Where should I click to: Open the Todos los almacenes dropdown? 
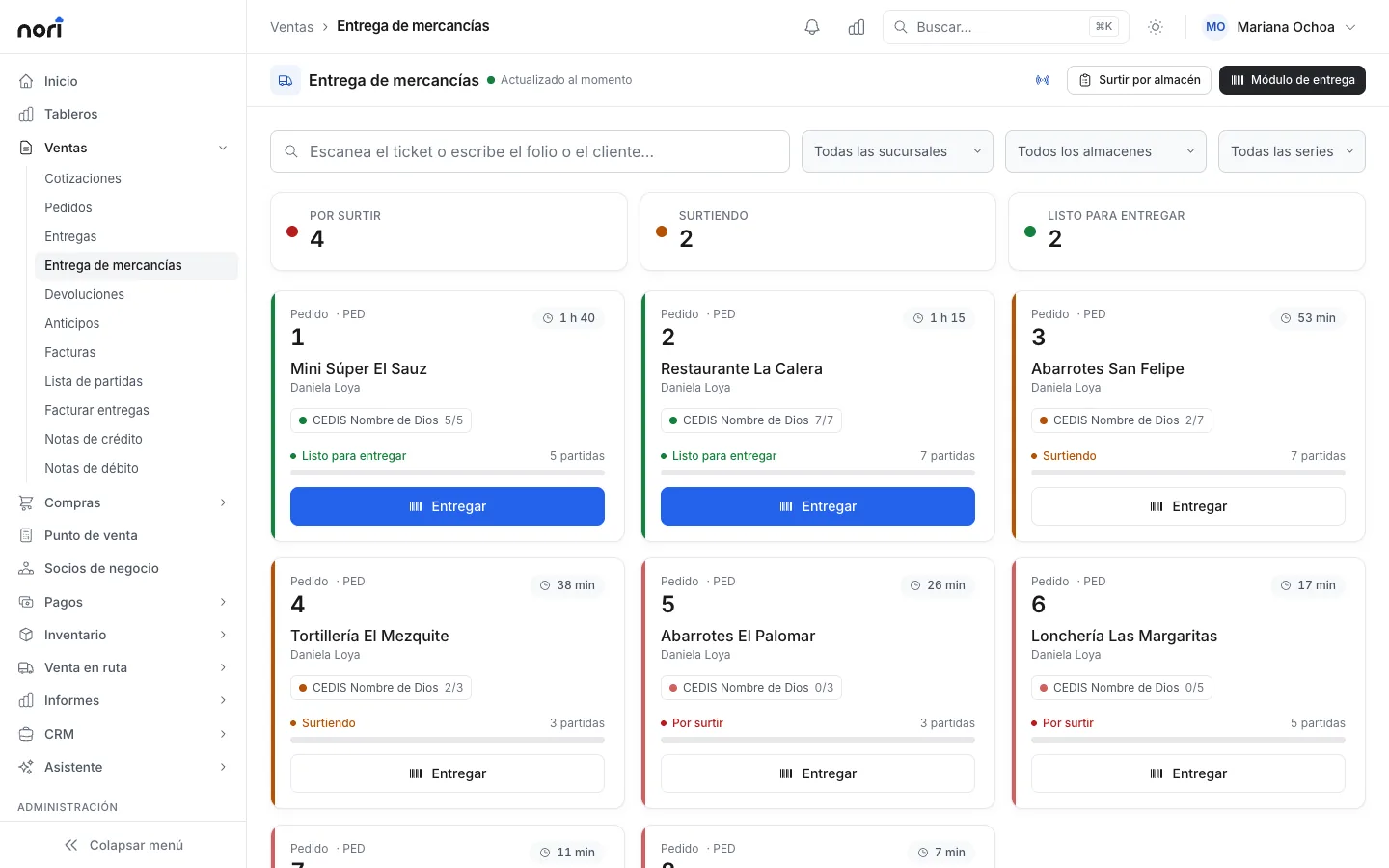[x=1105, y=151]
